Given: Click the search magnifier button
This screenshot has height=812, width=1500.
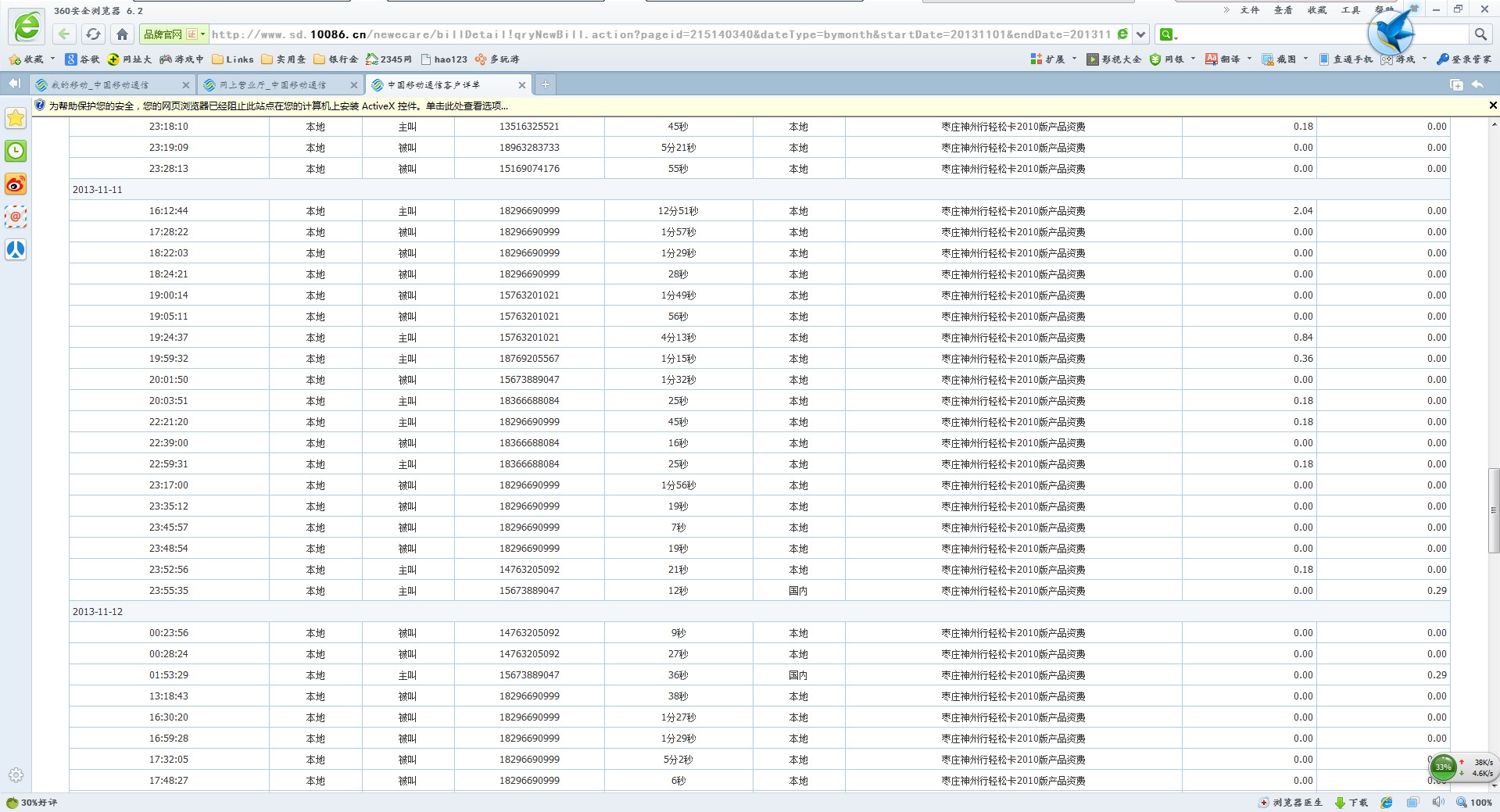Looking at the screenshot, I should [x=1480, y=34].
